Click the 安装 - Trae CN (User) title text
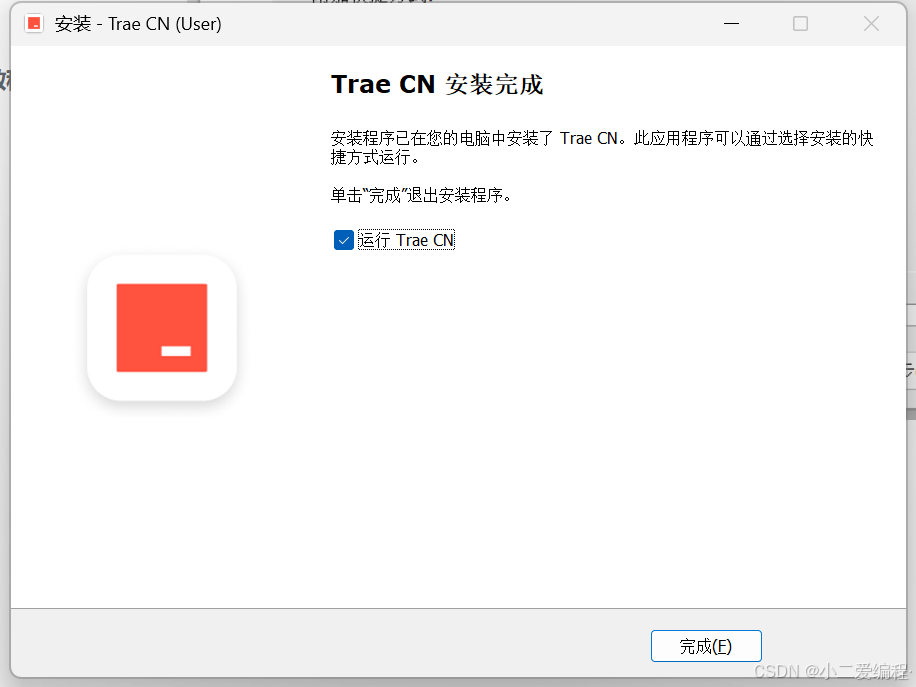Image resolution: width=916 pixels, height=687 pixels. point(138,24)
